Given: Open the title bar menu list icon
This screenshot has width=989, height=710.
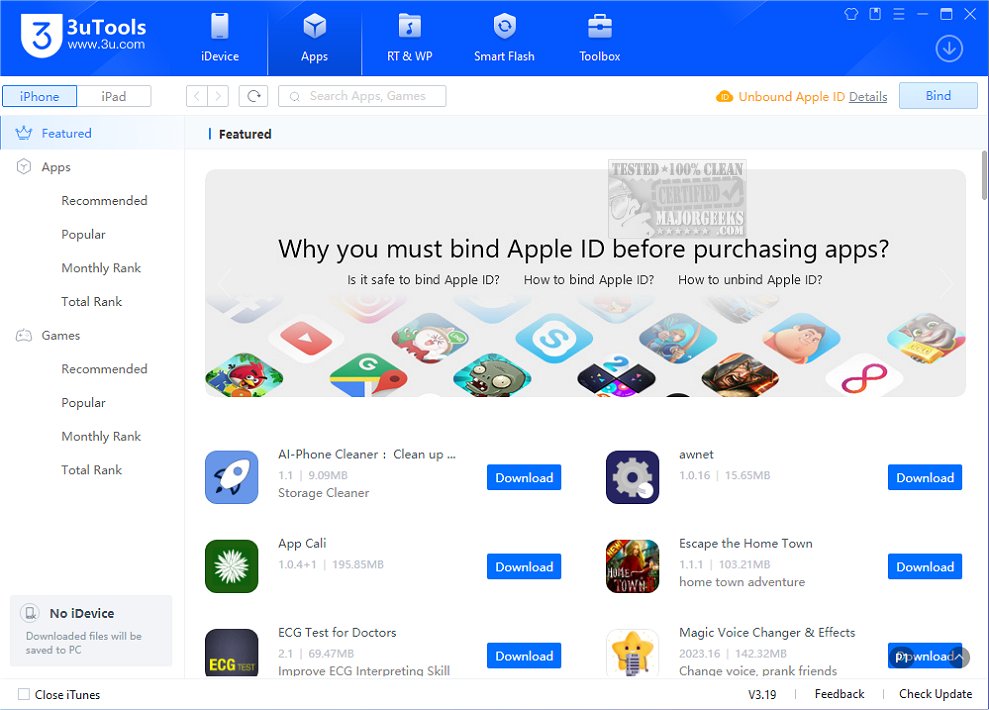Looking at the screenshot, I should 899,14.
